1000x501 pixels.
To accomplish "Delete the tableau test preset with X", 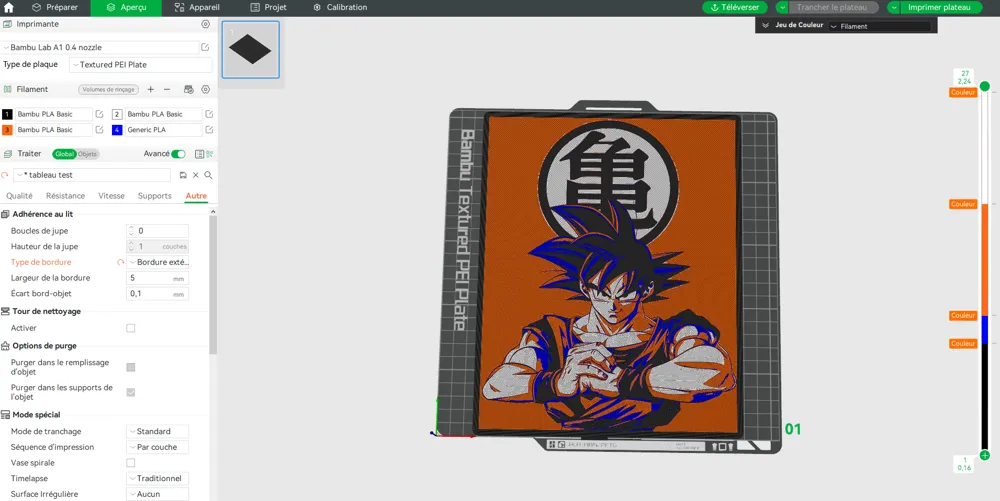I will point(196,175).
